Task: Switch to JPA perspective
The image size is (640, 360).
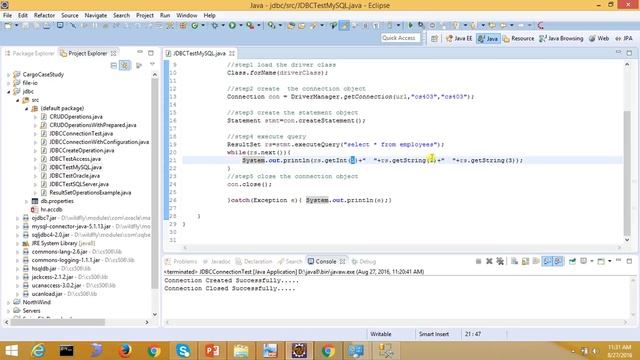Action: coord(624,38)
